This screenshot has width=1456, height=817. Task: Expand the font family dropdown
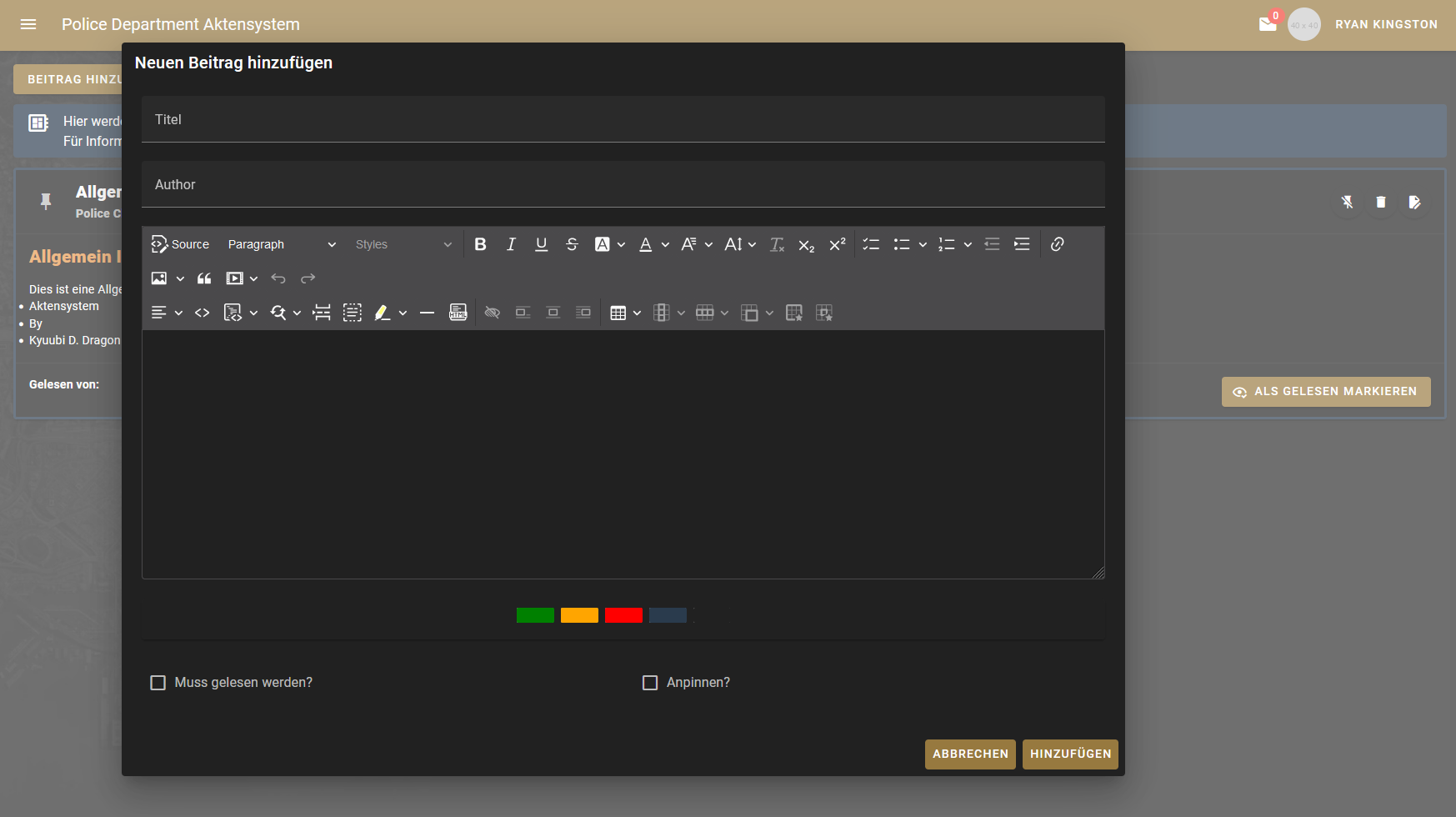(697, 244)
